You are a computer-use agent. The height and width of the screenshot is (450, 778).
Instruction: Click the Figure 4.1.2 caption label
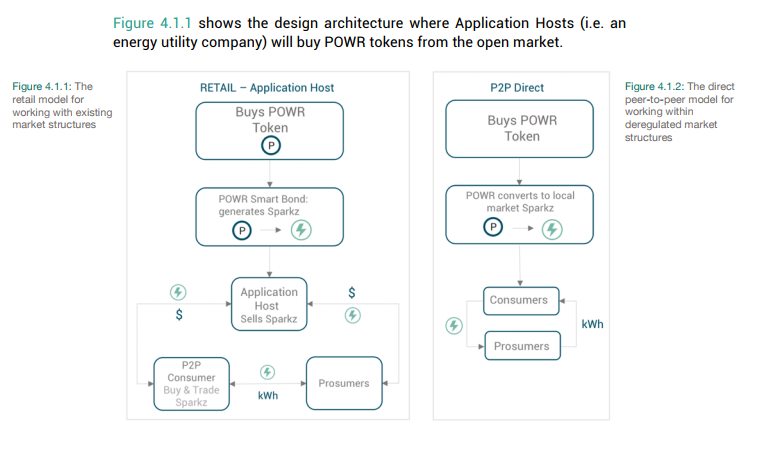654,86
